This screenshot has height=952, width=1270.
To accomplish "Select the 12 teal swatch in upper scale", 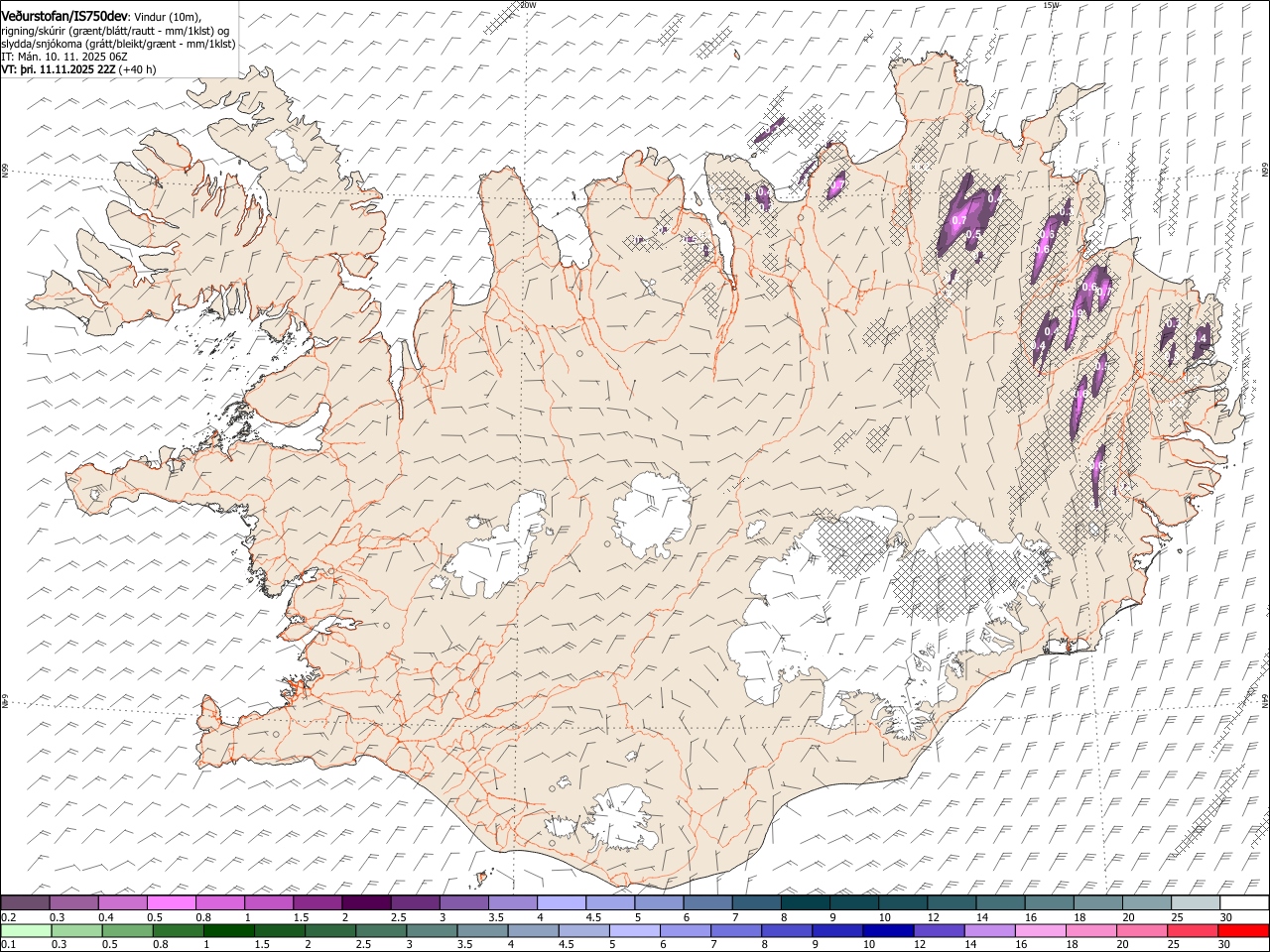I will [x=951, y=903].
